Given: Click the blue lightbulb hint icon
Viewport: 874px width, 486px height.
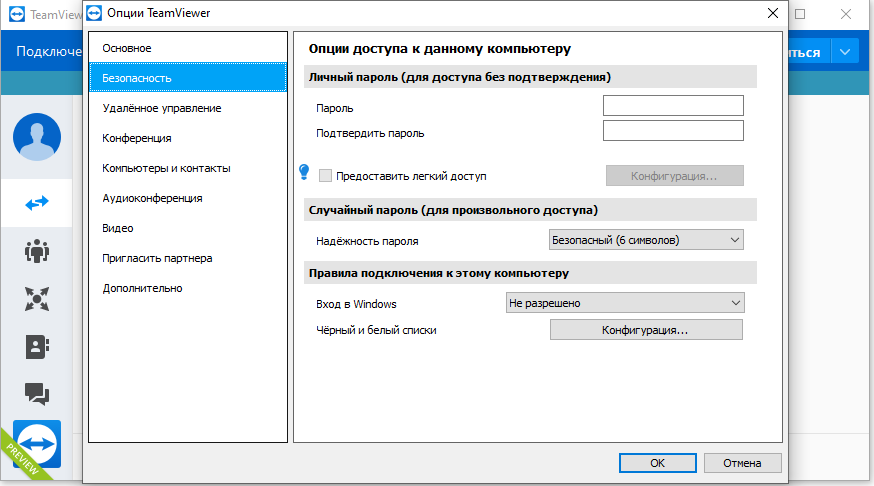Looking at the screenshot, I should (x=304, y=172).
